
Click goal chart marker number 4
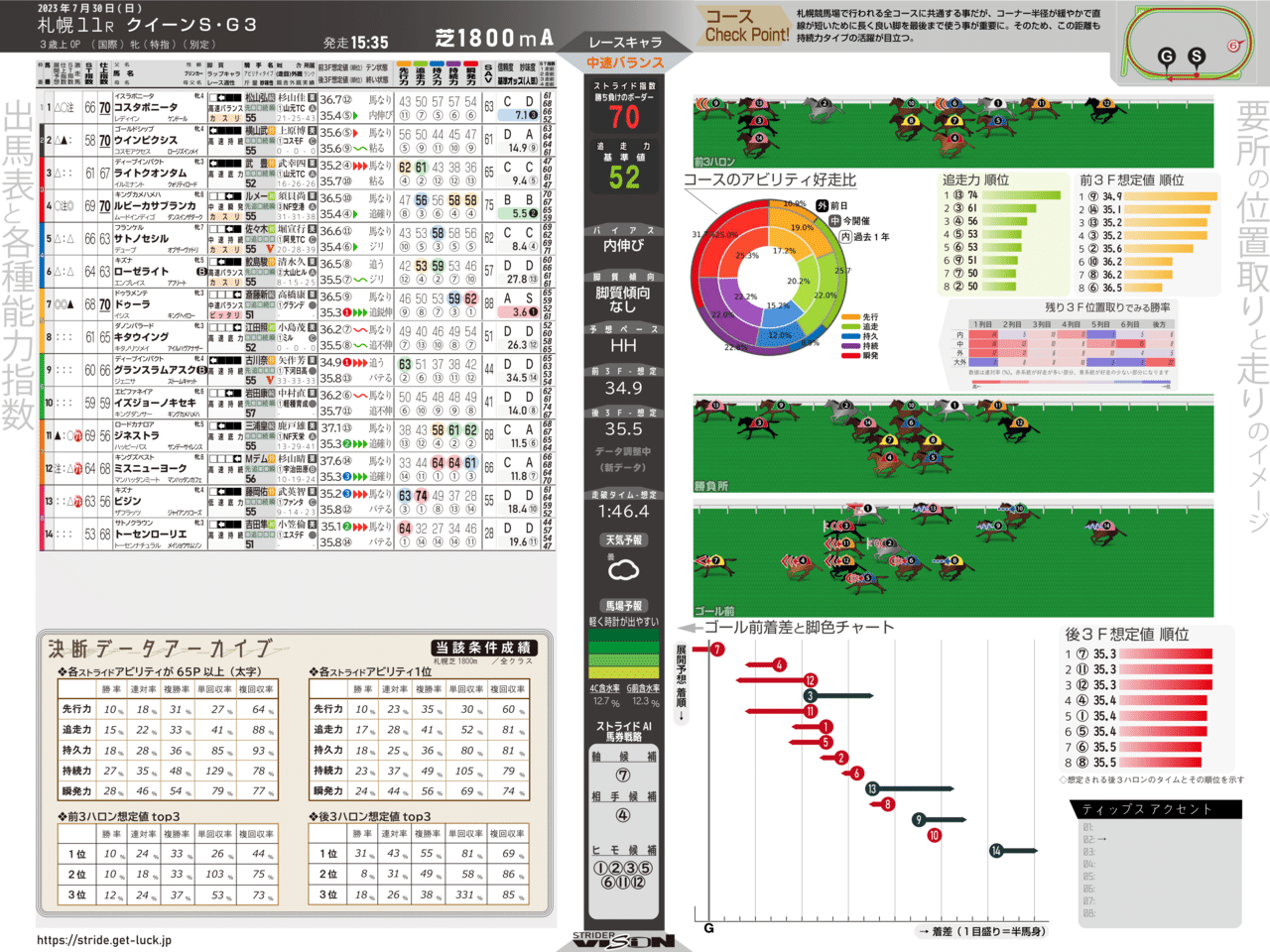(780, 664)
